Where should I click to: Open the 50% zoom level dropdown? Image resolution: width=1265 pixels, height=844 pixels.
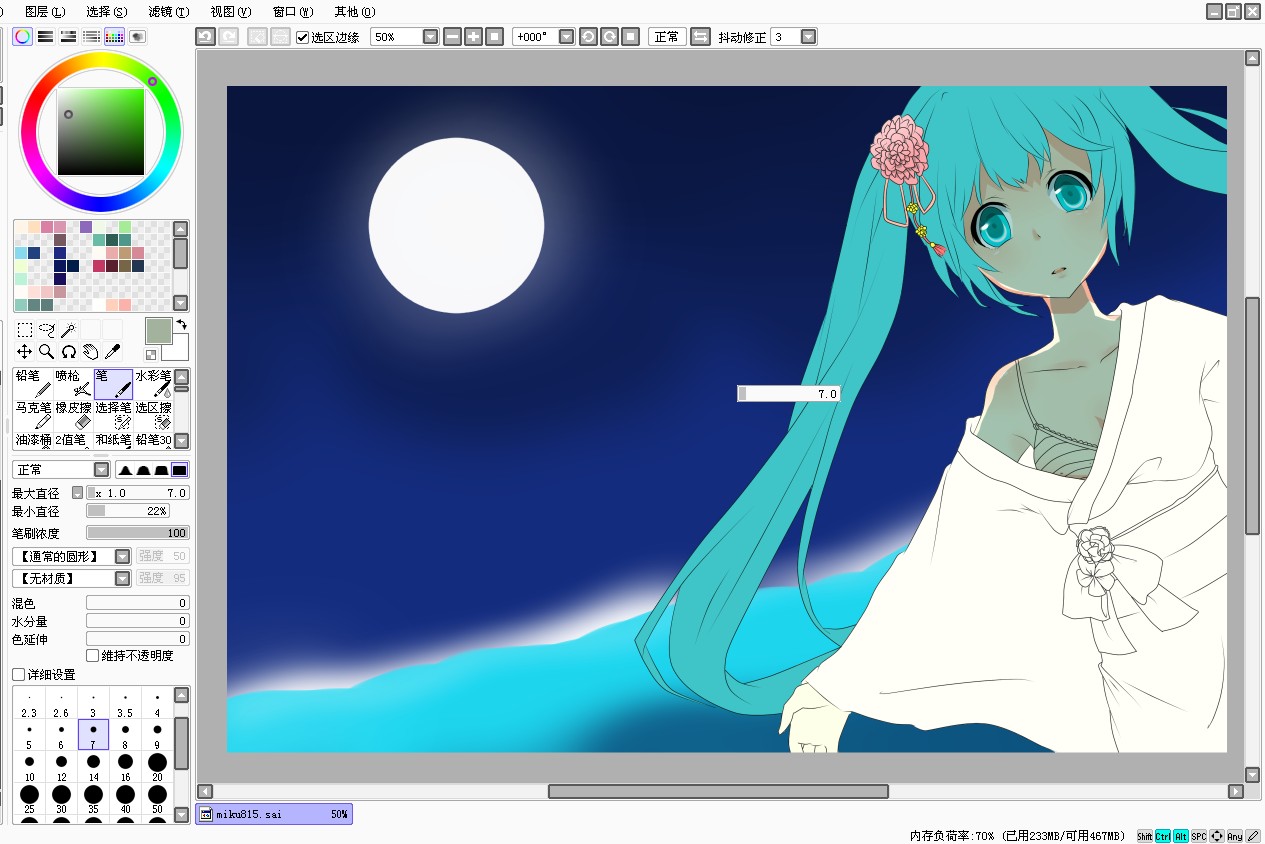tap(430, 37)
